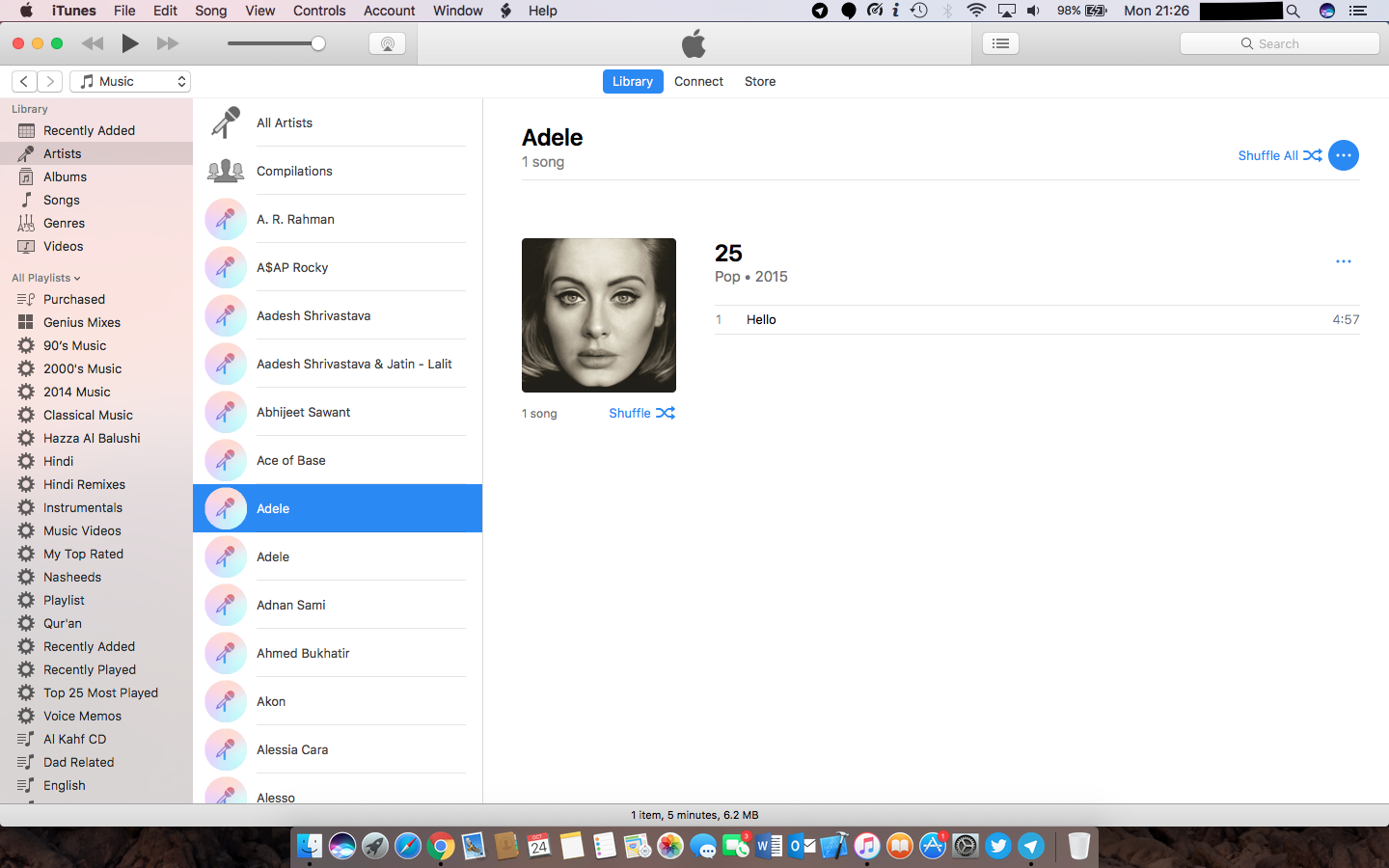Shuffle all Adele songs
Image resolution: width=1389 pixels, height=868 pixels.
(x=1280, y=155)
